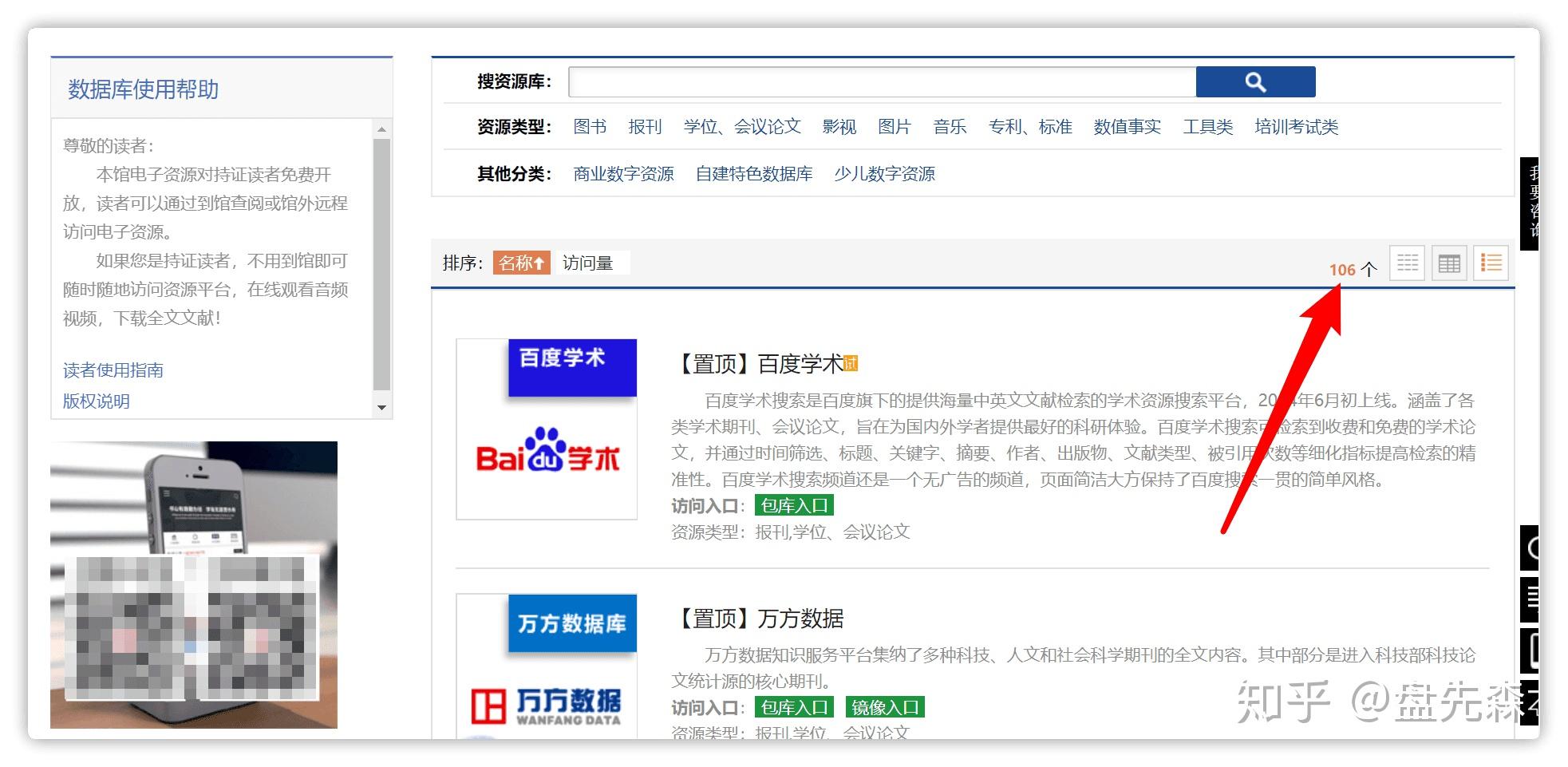Switch to table grid view icon
Image resolution: width=1568 pixels, height=767 pixels.
[1448, 263]
